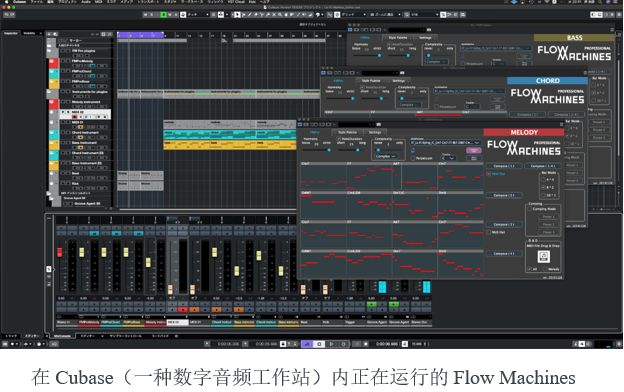Viewport: 624px width, 392px height.
Task: Switch to FMPro tab in Melody window
Action: click(x=314, y=132)
